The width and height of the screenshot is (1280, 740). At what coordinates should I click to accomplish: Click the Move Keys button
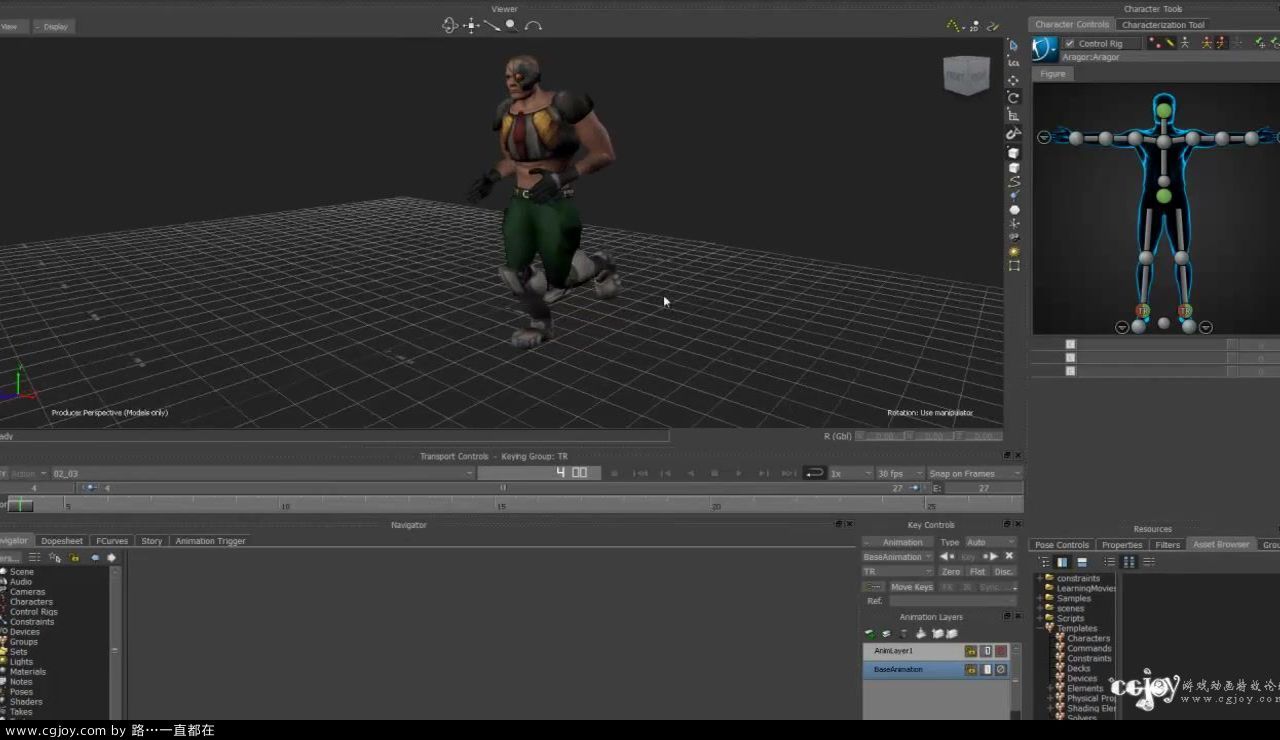pyautogui.click(x=911, y=587)
